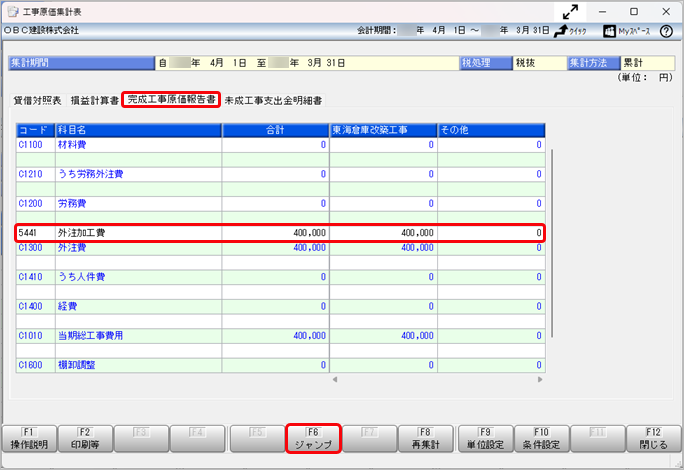
Task: Click the 工事原価集計表 title bar document icon
Action: coord(13,12)
